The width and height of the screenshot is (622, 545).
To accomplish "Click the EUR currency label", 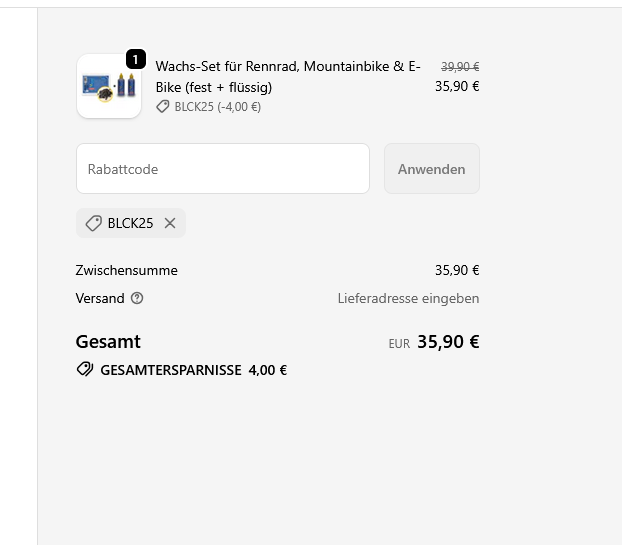I will 399,343.
